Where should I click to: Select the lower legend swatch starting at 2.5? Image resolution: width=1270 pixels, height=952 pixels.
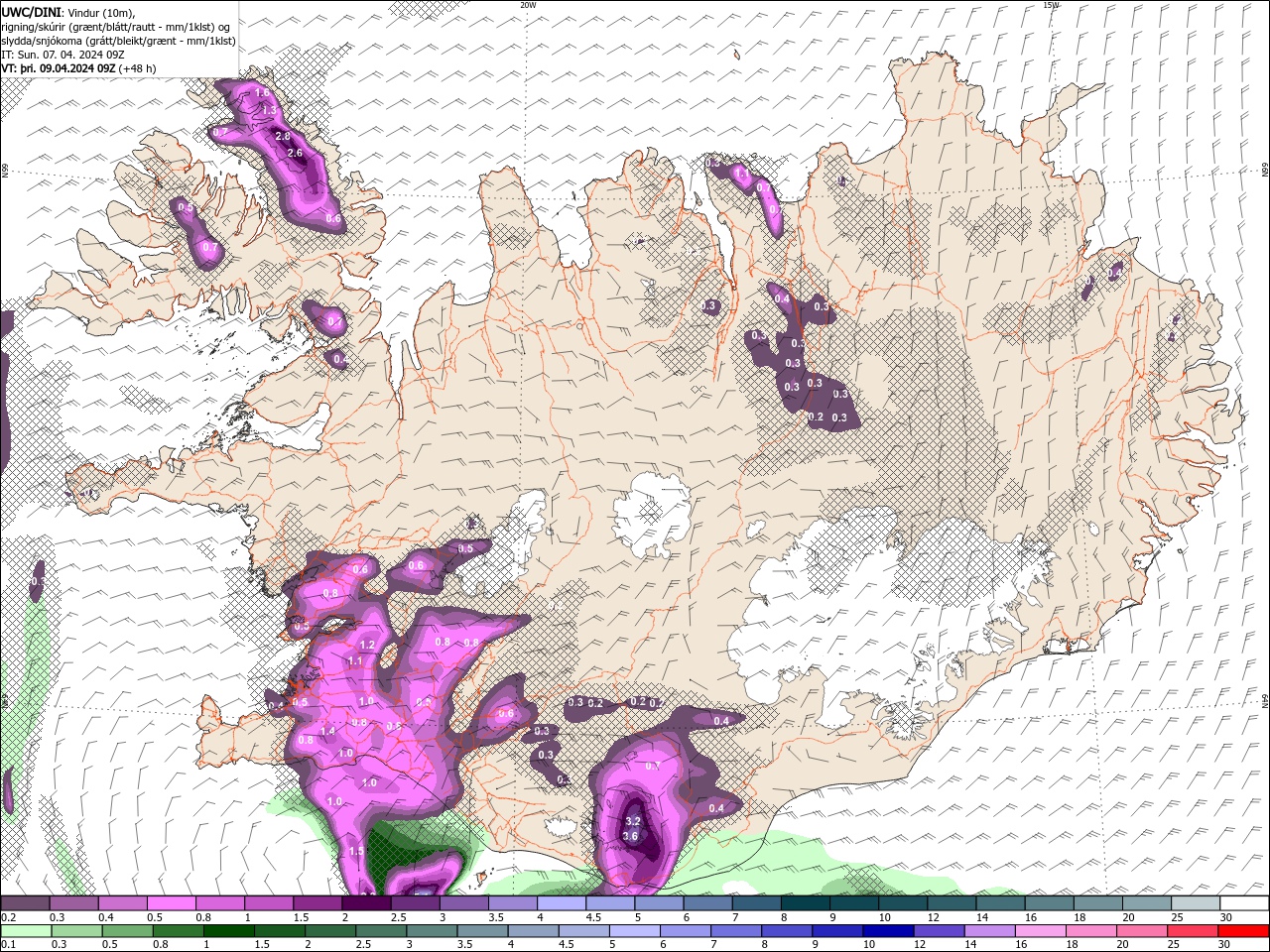381,931
